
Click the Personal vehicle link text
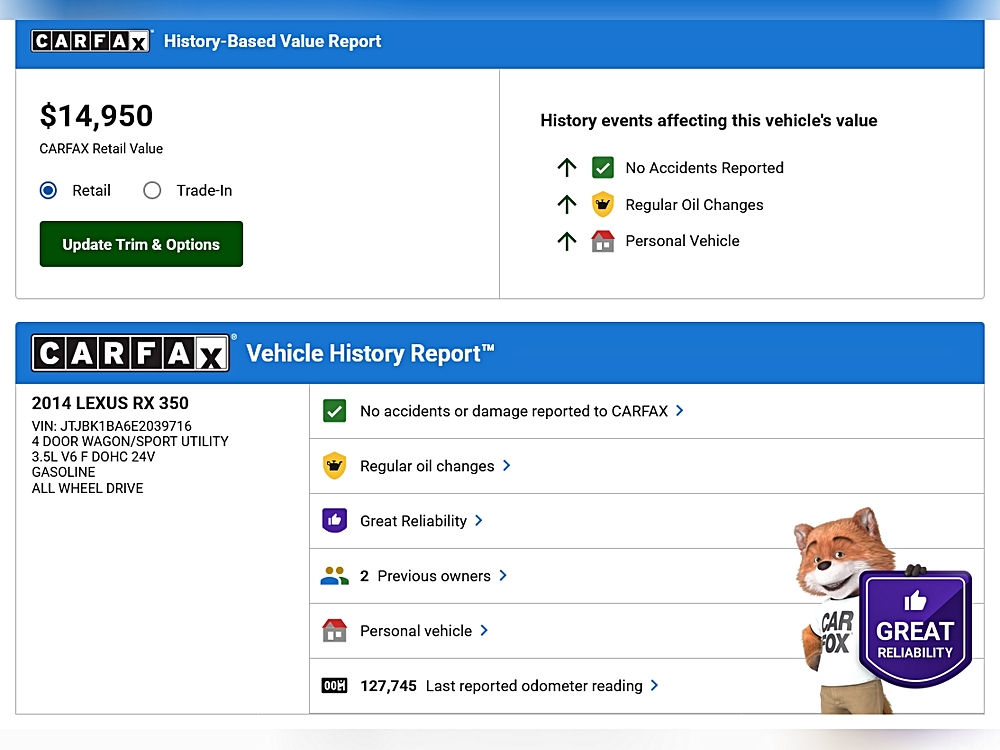click(415, 631)
